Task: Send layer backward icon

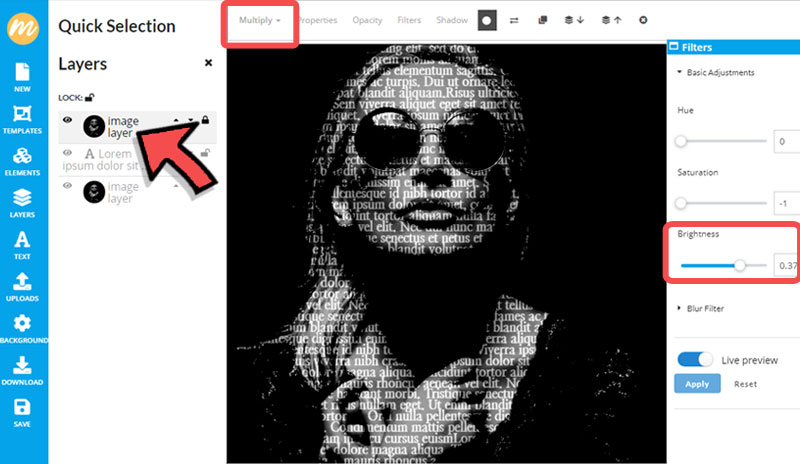Action: point(574,20)
